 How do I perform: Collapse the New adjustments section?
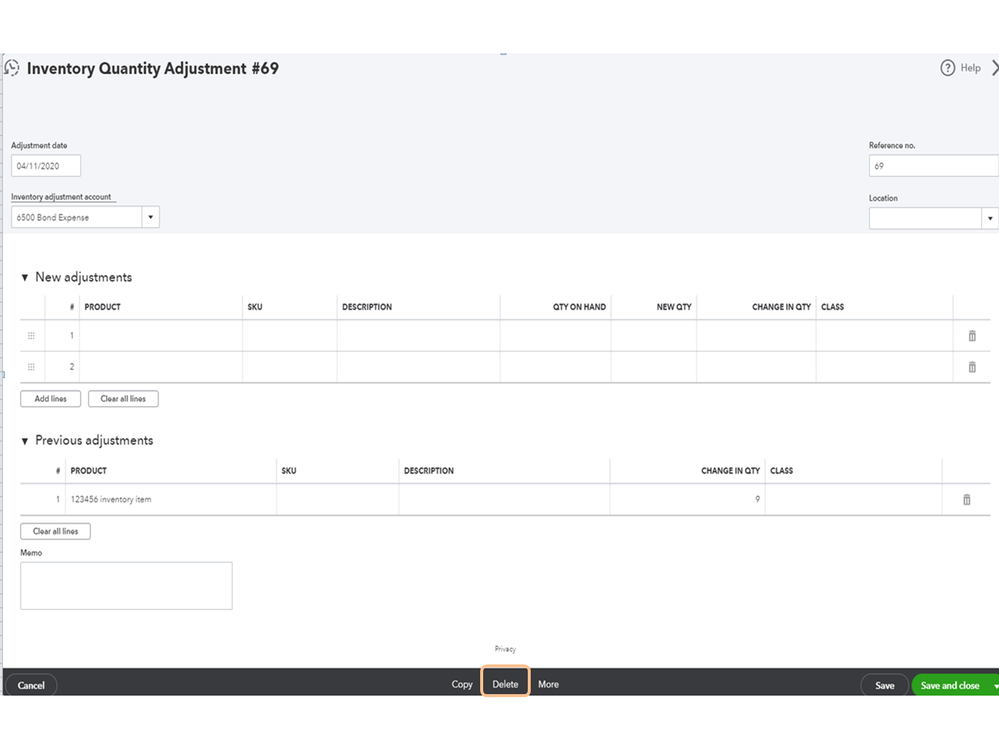pos(25,278)
